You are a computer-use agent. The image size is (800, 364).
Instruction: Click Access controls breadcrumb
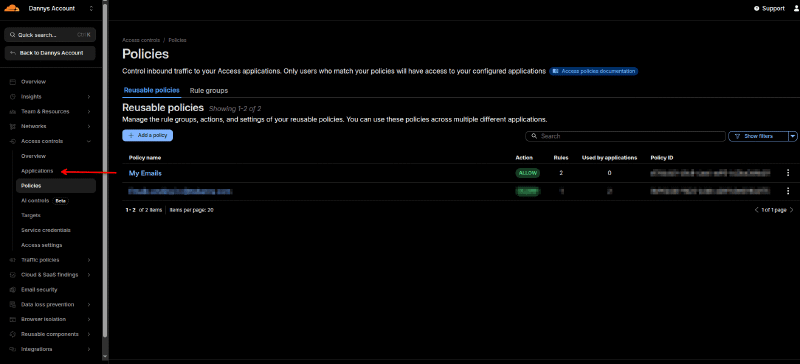click(x=141, y=40)
